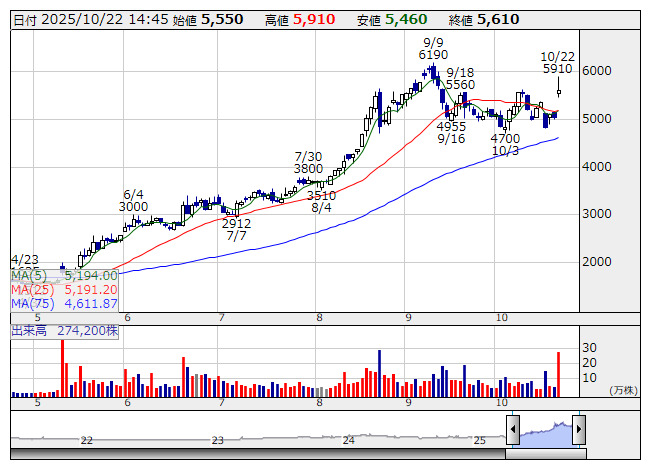
Task: Click the 安値 5,460 value in header
Action: point(392,20)
